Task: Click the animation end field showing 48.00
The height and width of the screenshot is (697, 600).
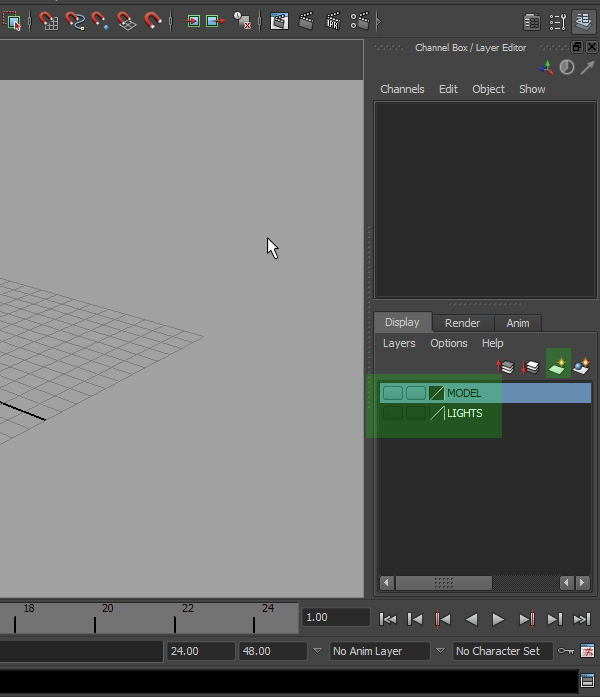Action: click(x=272, y=651)
